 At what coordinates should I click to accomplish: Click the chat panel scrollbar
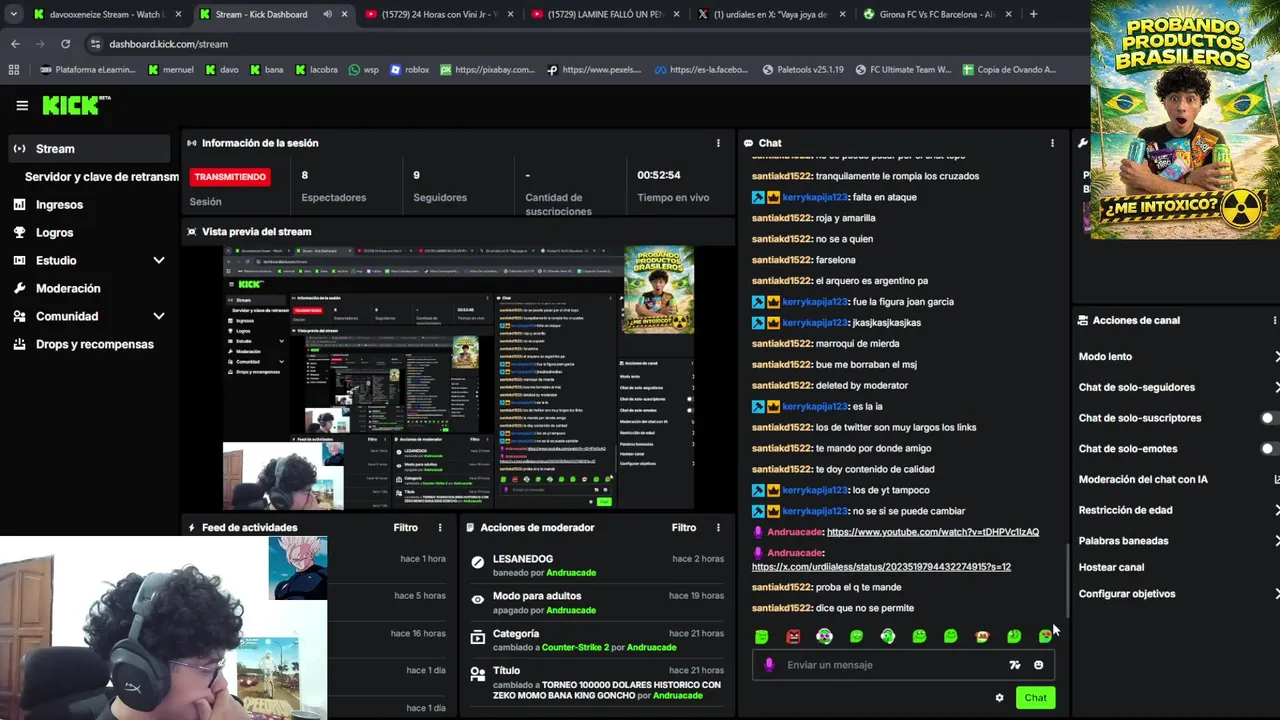(x=1067, y=580)
